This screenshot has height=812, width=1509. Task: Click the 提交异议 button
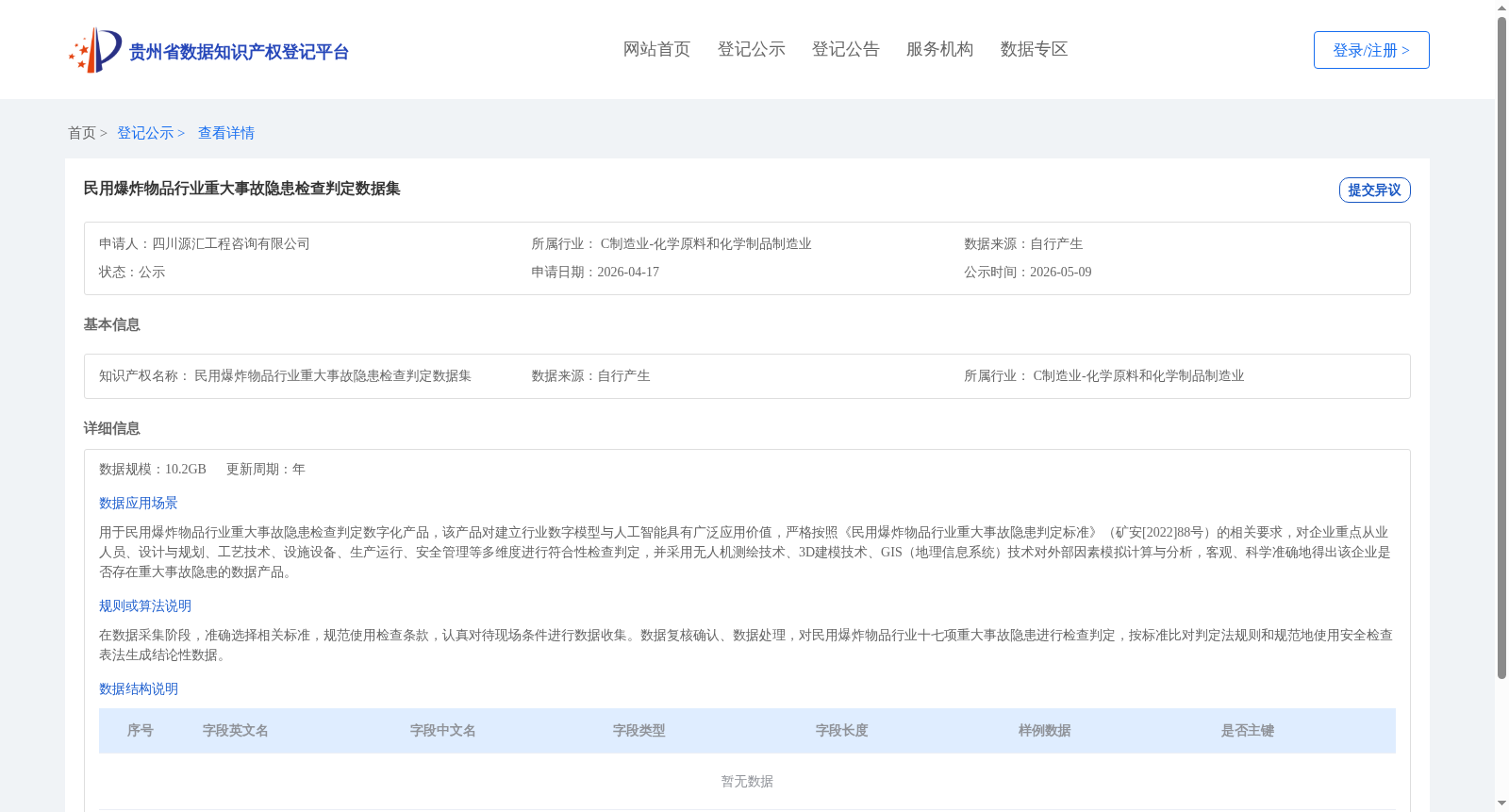click(x=1374, y=190)
